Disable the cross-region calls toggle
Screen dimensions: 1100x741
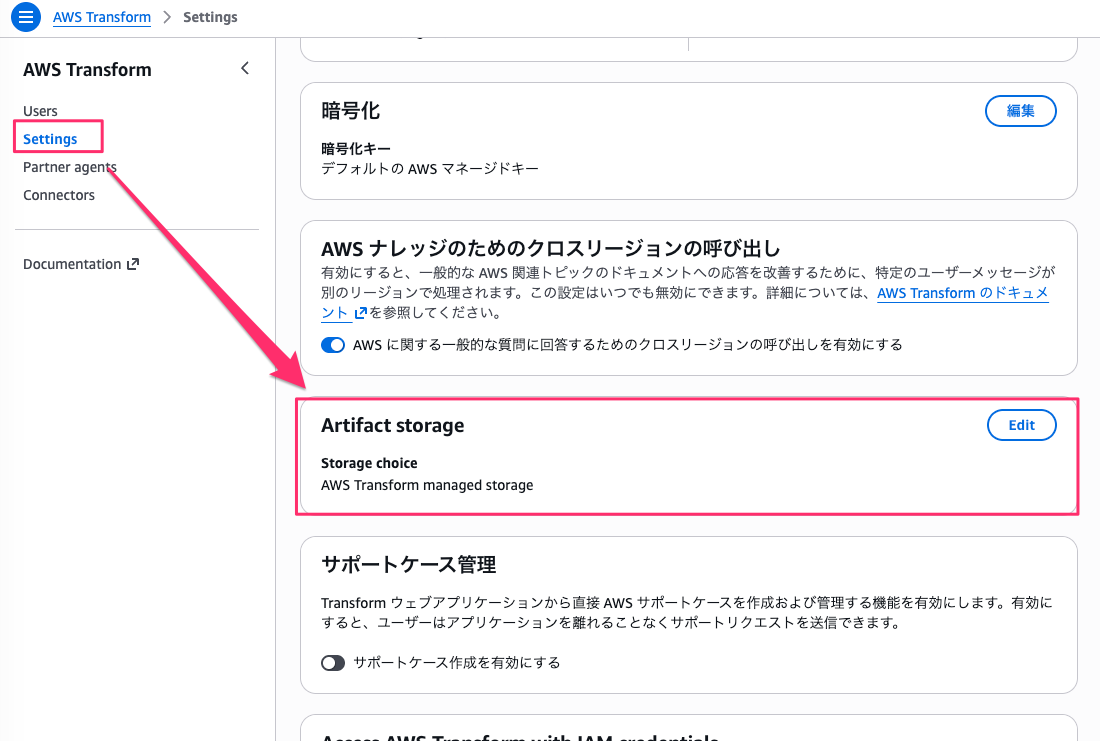click(x=333, y=345)
